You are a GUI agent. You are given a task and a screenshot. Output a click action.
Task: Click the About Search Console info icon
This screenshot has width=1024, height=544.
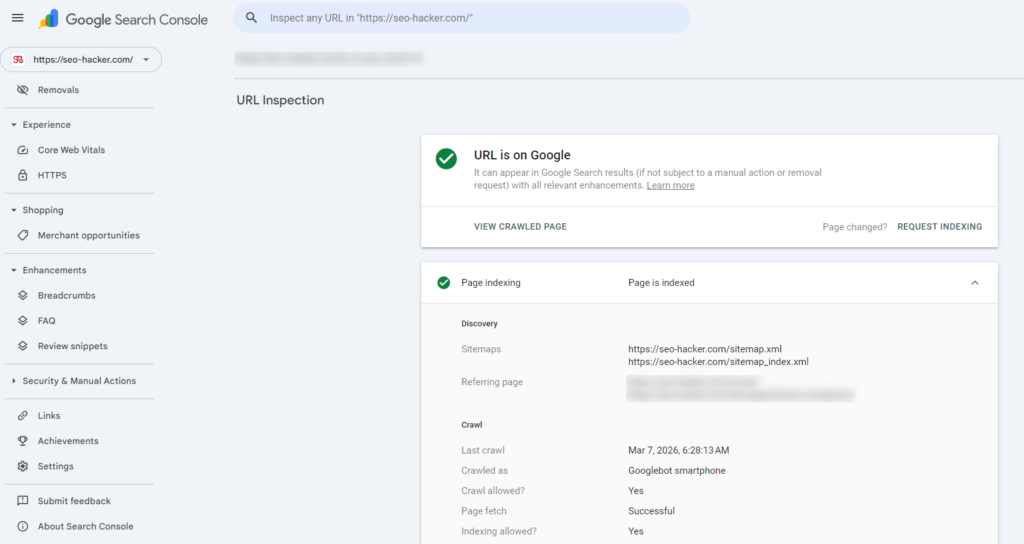click(23, 526)
